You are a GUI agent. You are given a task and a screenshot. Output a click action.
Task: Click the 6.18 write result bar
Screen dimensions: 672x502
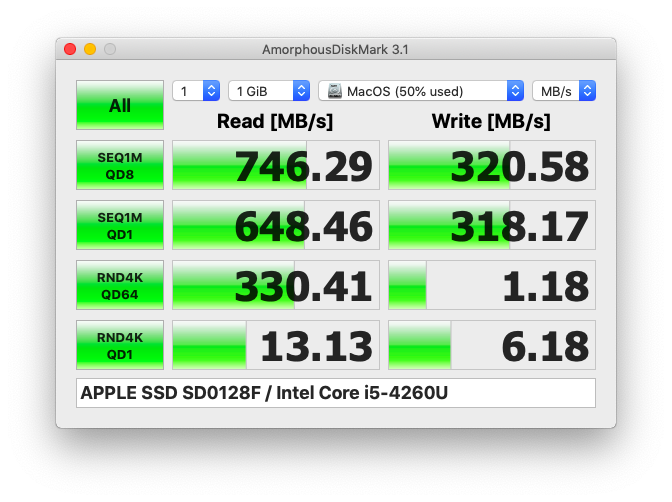[x=492, y=345]
